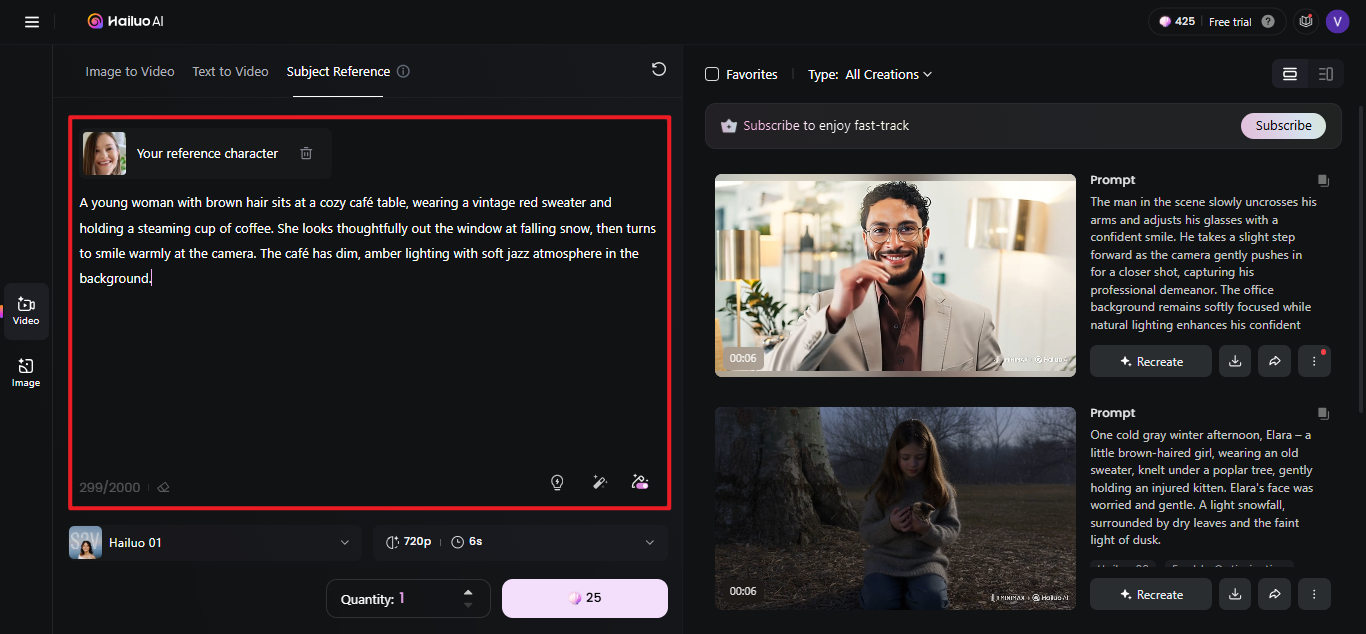The width and height of the screenshot is (1366, 634).
Task: Open the hamburger menu
Action: (32, 21)
